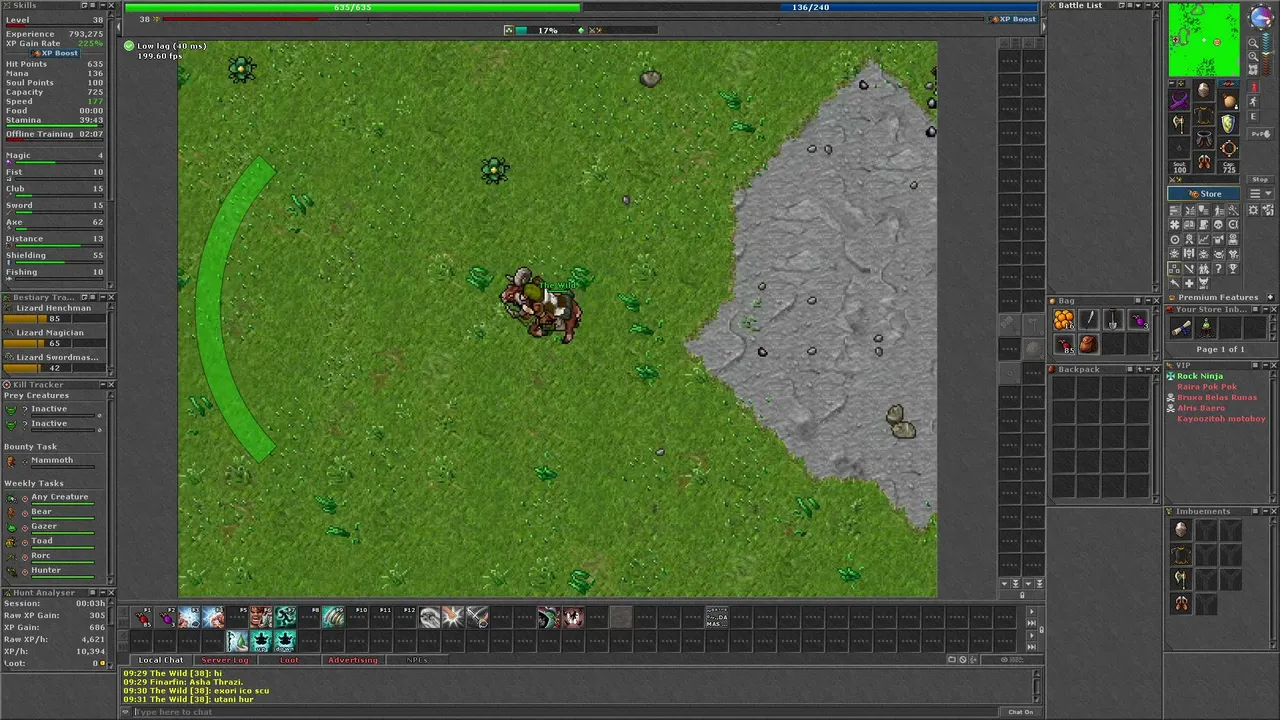Toggle the chase mode running figure

tap(1254, 102)
